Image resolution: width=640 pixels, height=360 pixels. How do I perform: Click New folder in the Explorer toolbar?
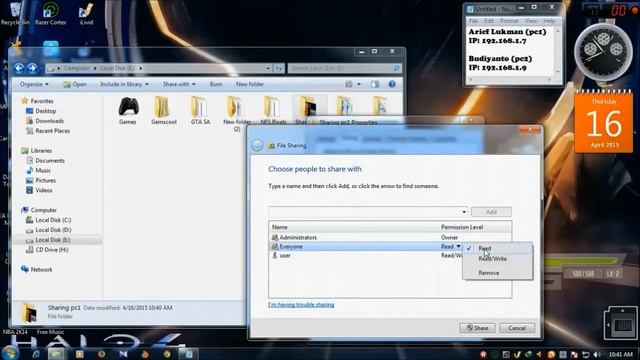[x=249, y=84]
